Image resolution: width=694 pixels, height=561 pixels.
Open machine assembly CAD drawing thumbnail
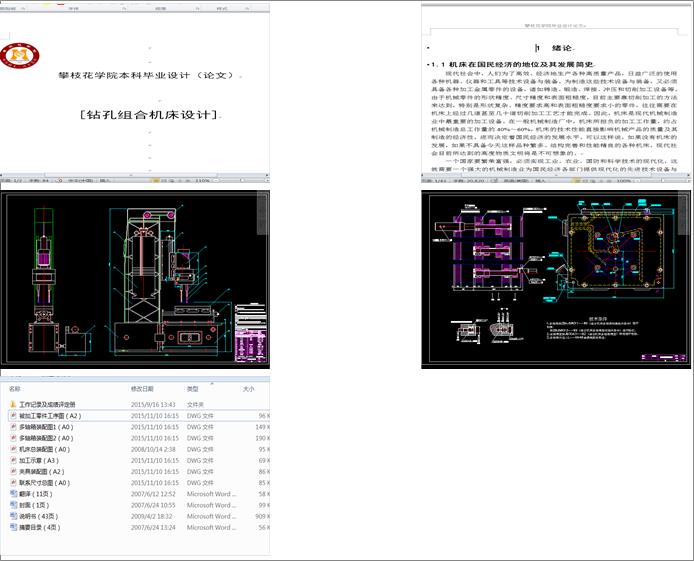(x=135, y=280)
